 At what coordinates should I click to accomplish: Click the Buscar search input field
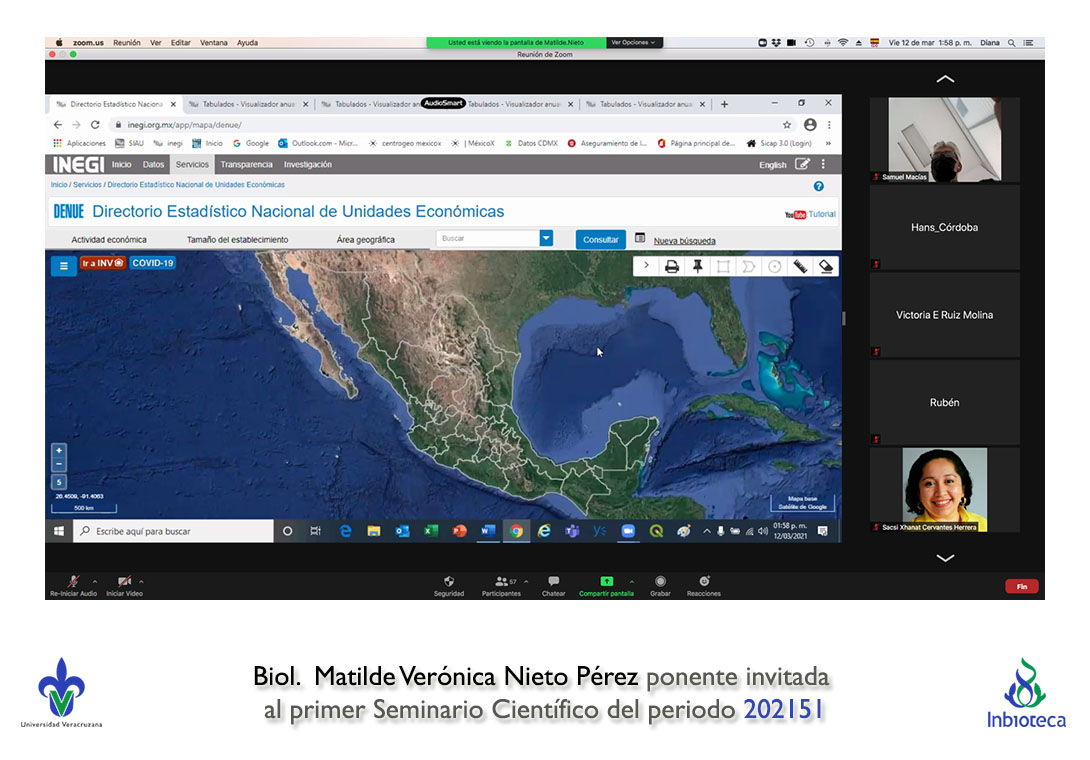(487, 239)
